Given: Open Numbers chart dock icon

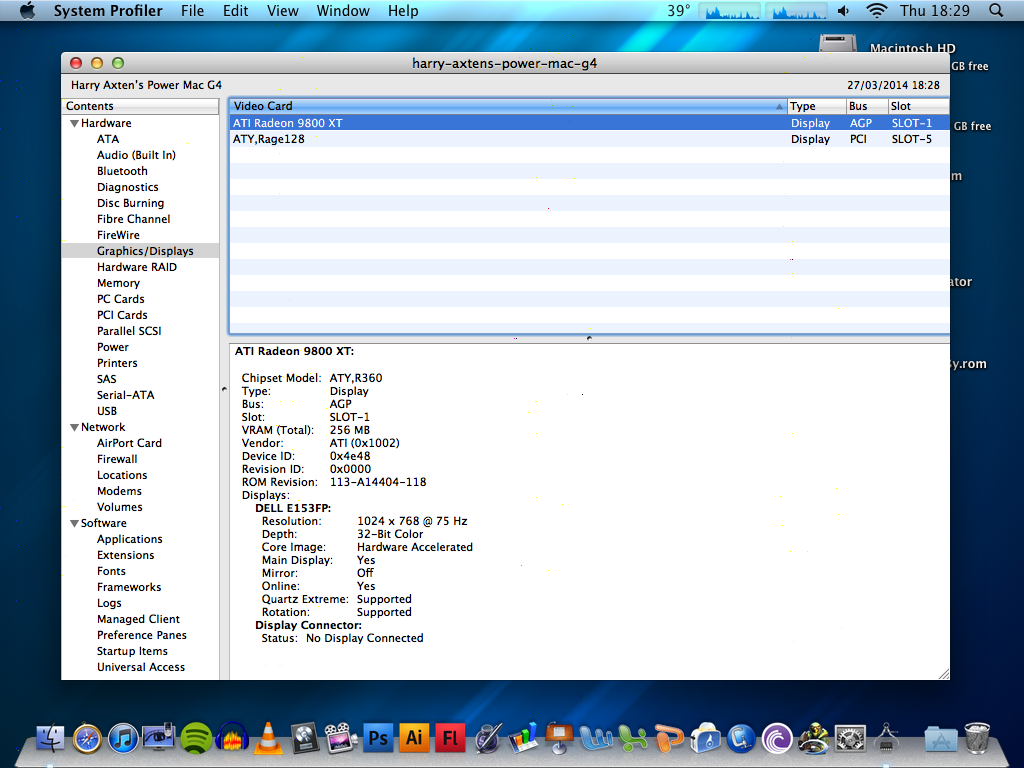Looking at the screenshot, I should (522, 739).
